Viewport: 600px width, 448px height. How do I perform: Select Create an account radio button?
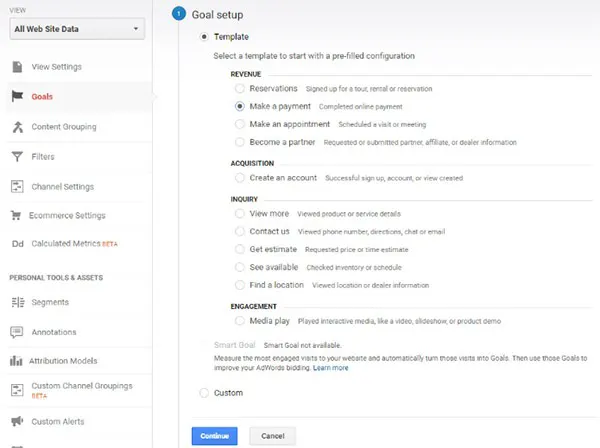(x=240, y=178)
